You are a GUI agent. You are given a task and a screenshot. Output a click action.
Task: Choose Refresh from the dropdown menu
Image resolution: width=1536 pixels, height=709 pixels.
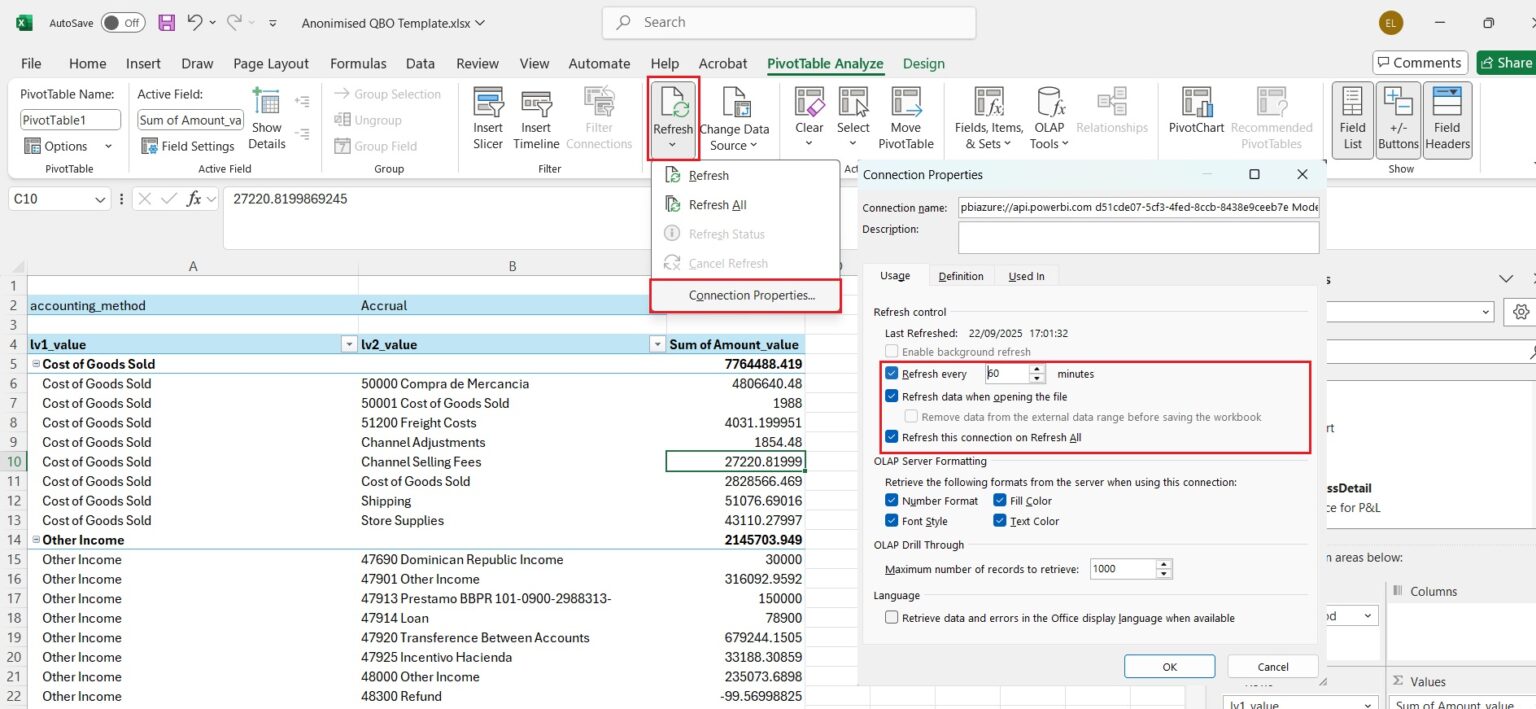pos(708,175)
